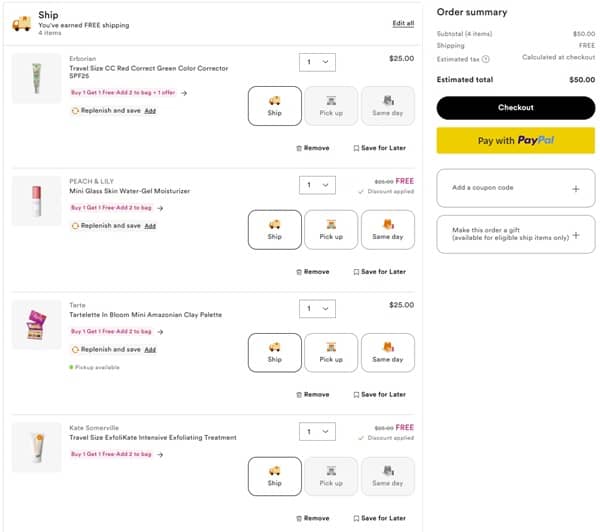Screen dimensions: 600x532
Task: Pay with PayPal button
Action: pyautogui.click(x=515, y=141)
